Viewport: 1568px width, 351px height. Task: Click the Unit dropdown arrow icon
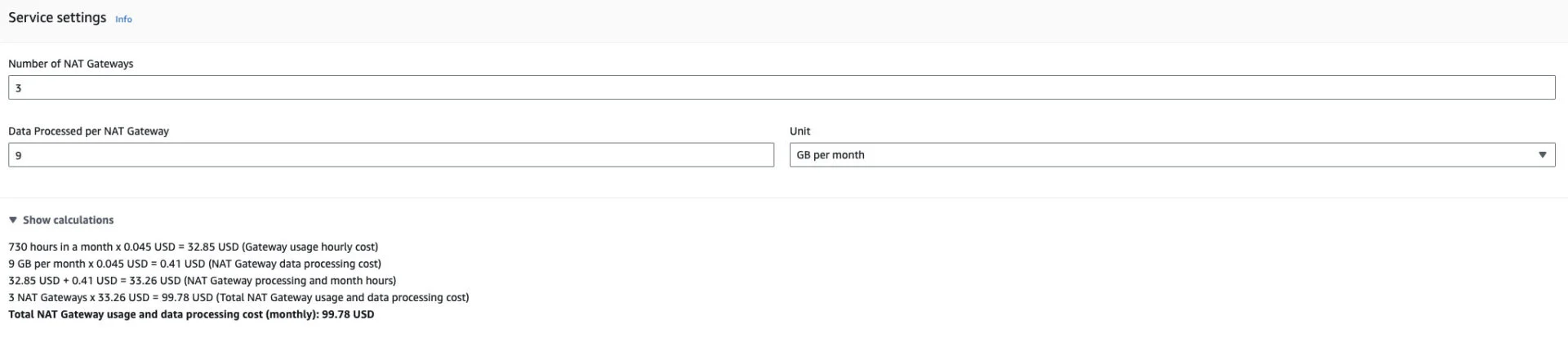click(1542, 155)
